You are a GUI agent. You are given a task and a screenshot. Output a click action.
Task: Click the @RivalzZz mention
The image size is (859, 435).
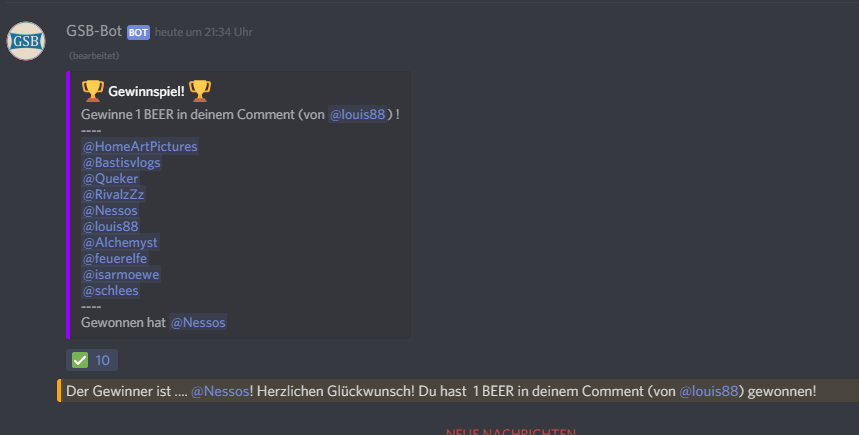113,194
